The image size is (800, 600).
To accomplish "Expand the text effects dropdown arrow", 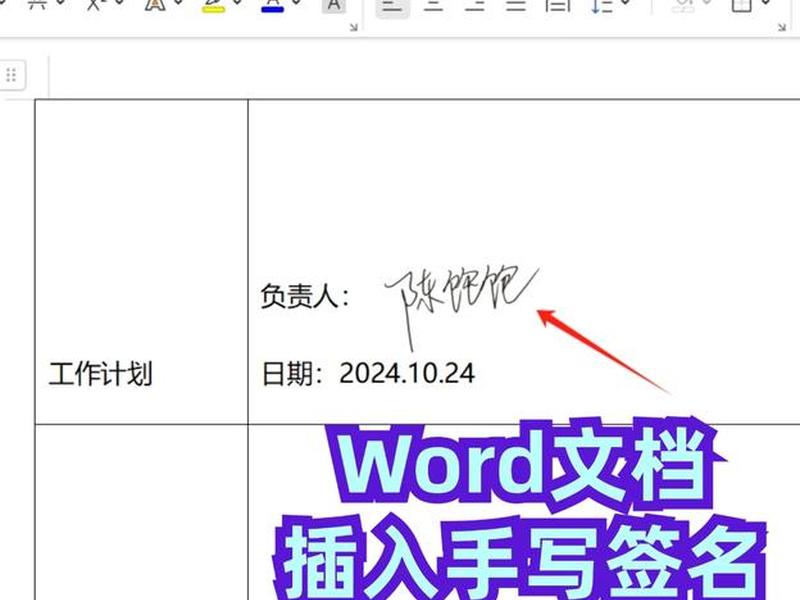I will 177,4.
